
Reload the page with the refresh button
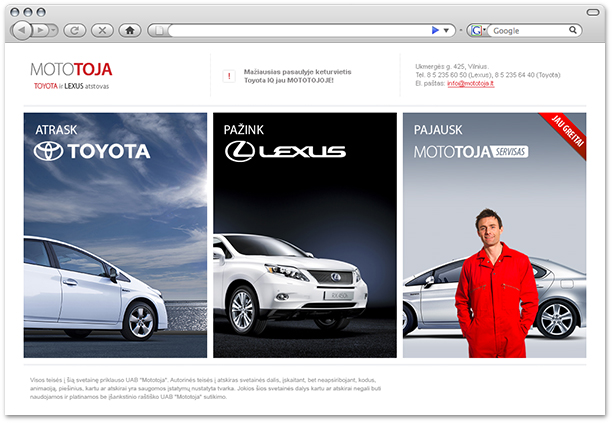[75, 30]
